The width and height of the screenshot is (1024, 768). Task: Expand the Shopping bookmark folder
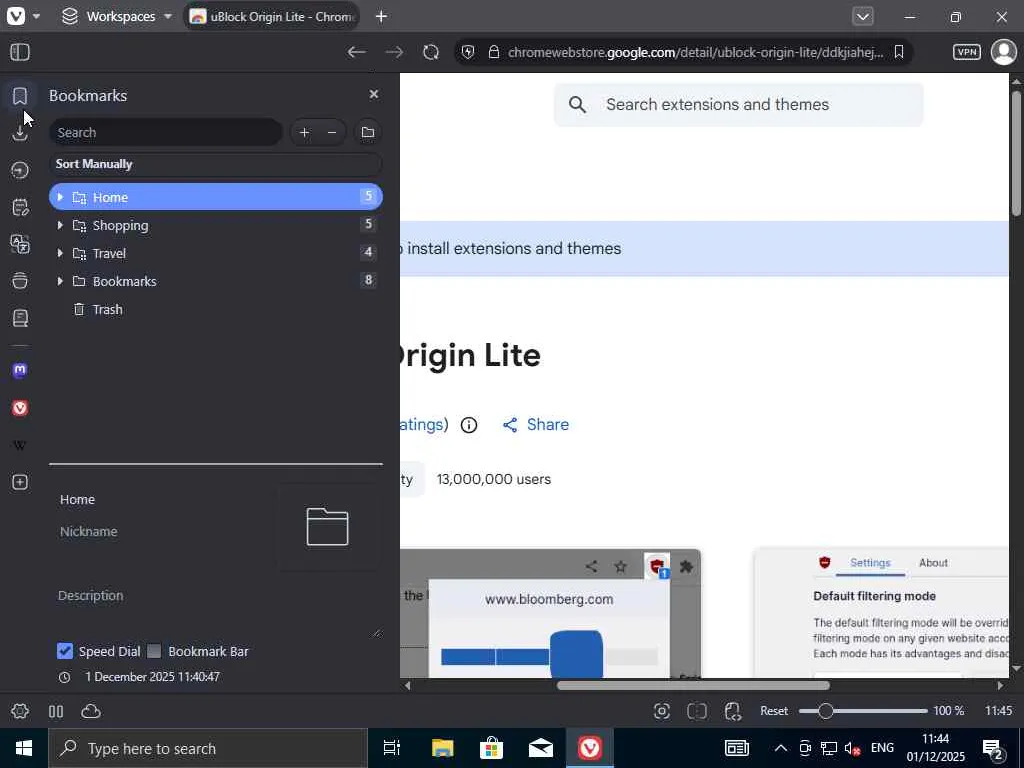tap(60, 225)
